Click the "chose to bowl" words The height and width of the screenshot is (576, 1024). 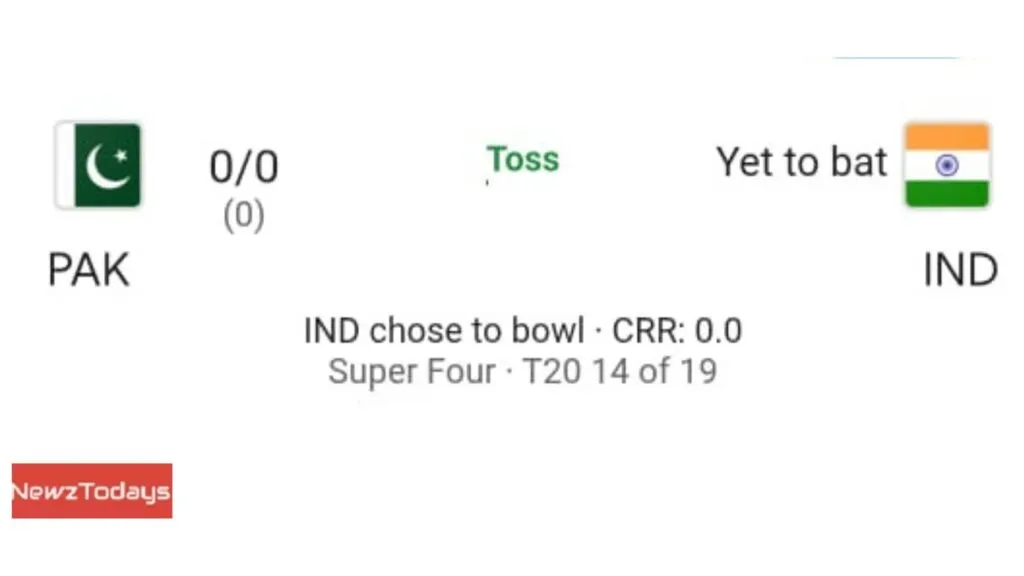(x=477, y=331)
